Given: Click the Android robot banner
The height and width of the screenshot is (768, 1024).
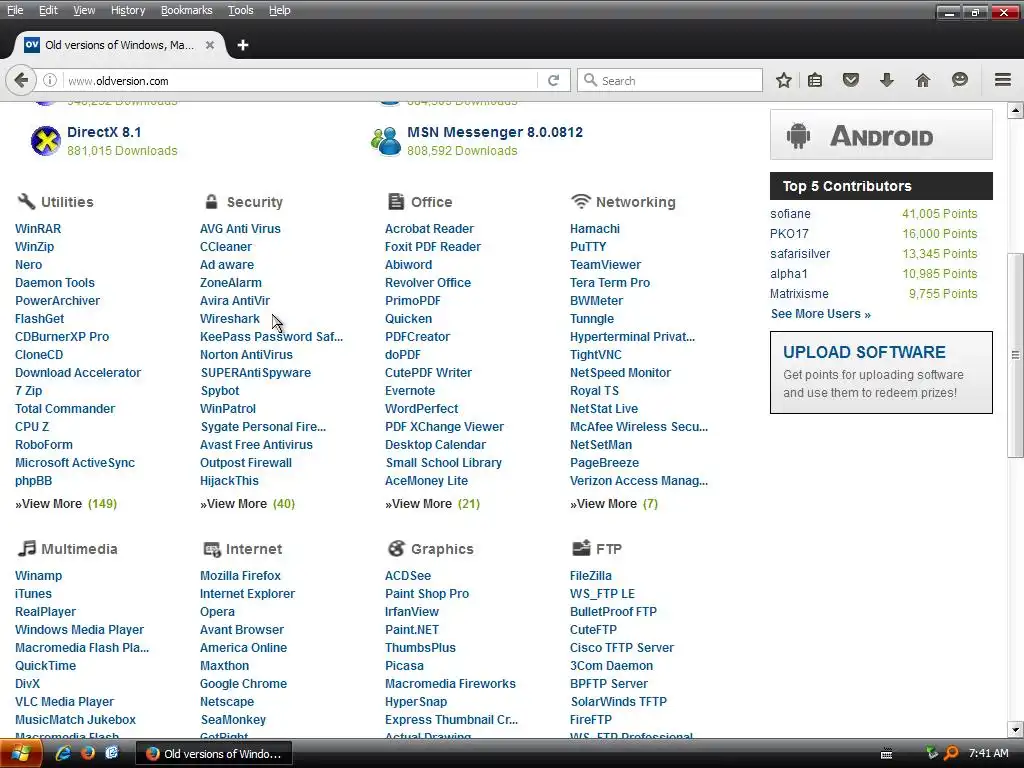Looking at the screenshot, I should pos(881,135).
